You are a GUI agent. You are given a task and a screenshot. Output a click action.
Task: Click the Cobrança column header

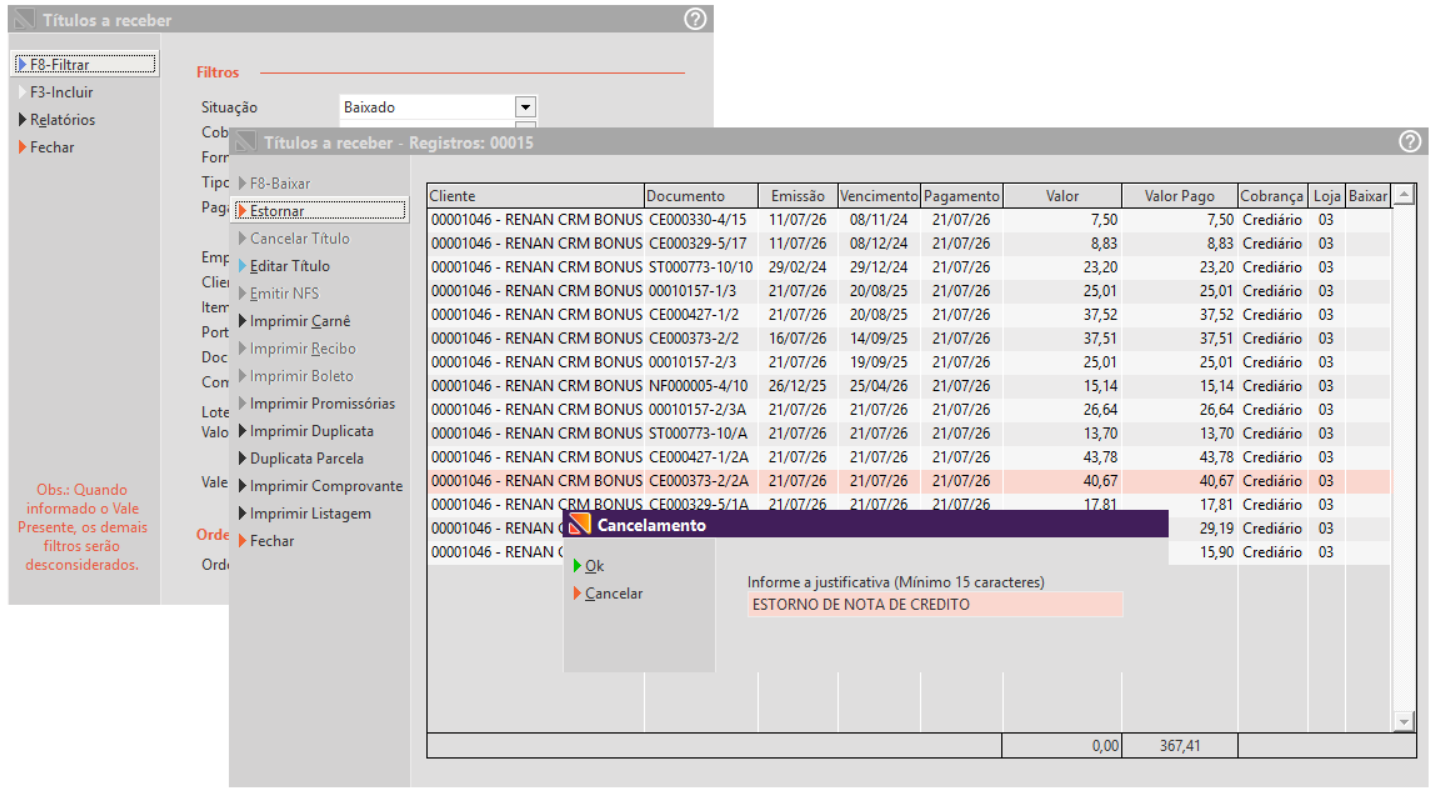1272,196
